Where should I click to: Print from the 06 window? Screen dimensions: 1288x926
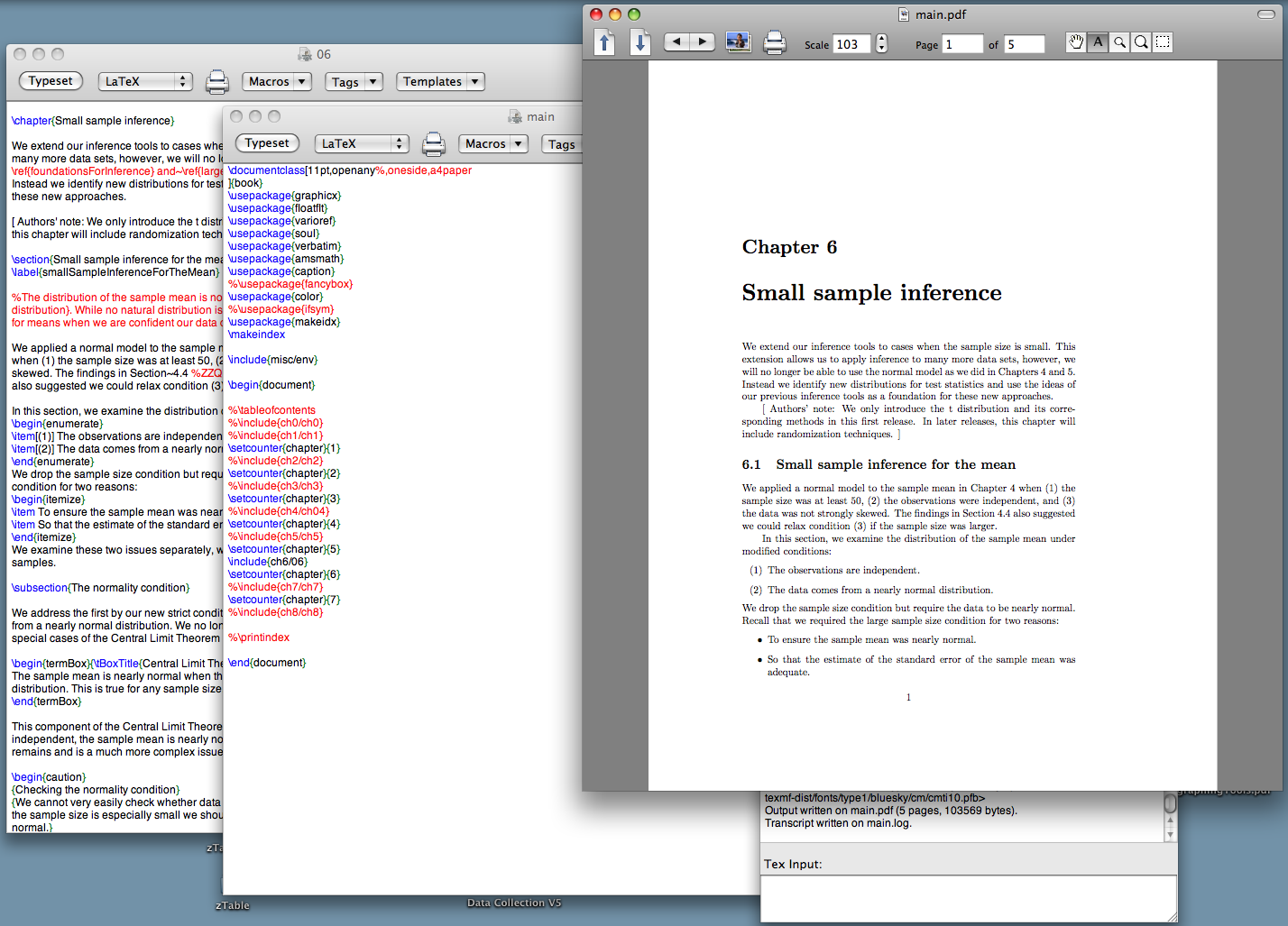click(217, 81)
